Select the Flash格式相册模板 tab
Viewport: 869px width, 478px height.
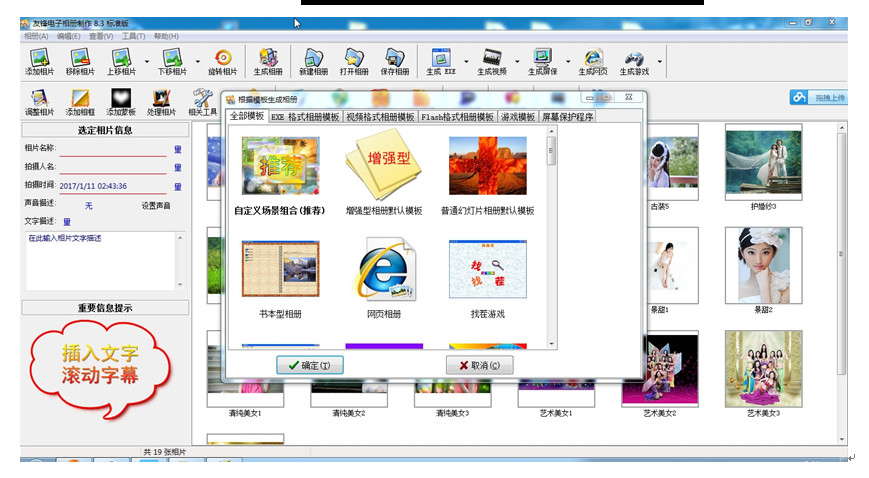click(x=457, y=117)
